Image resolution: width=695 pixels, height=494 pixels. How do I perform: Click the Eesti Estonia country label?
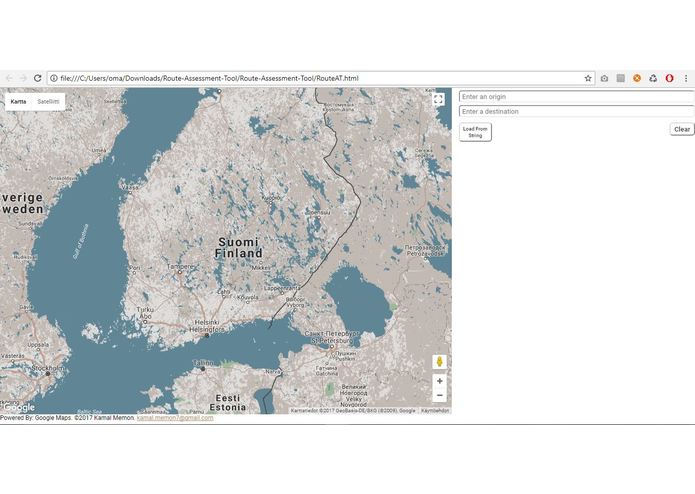[x=228, y=403]
